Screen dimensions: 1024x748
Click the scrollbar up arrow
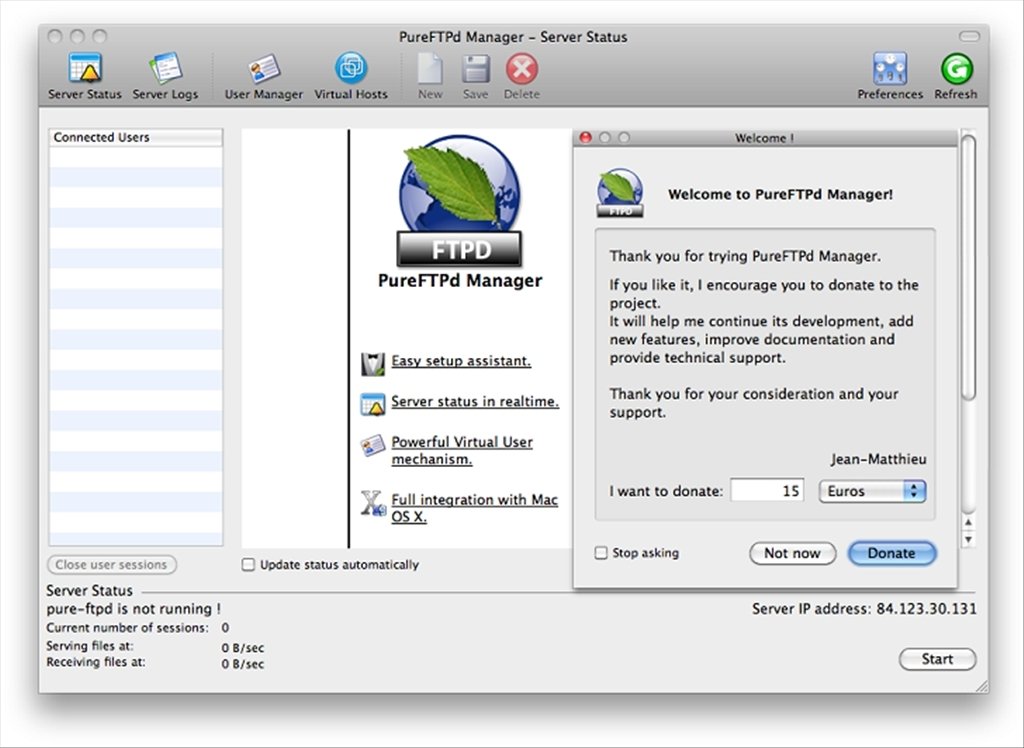point(968,523)
